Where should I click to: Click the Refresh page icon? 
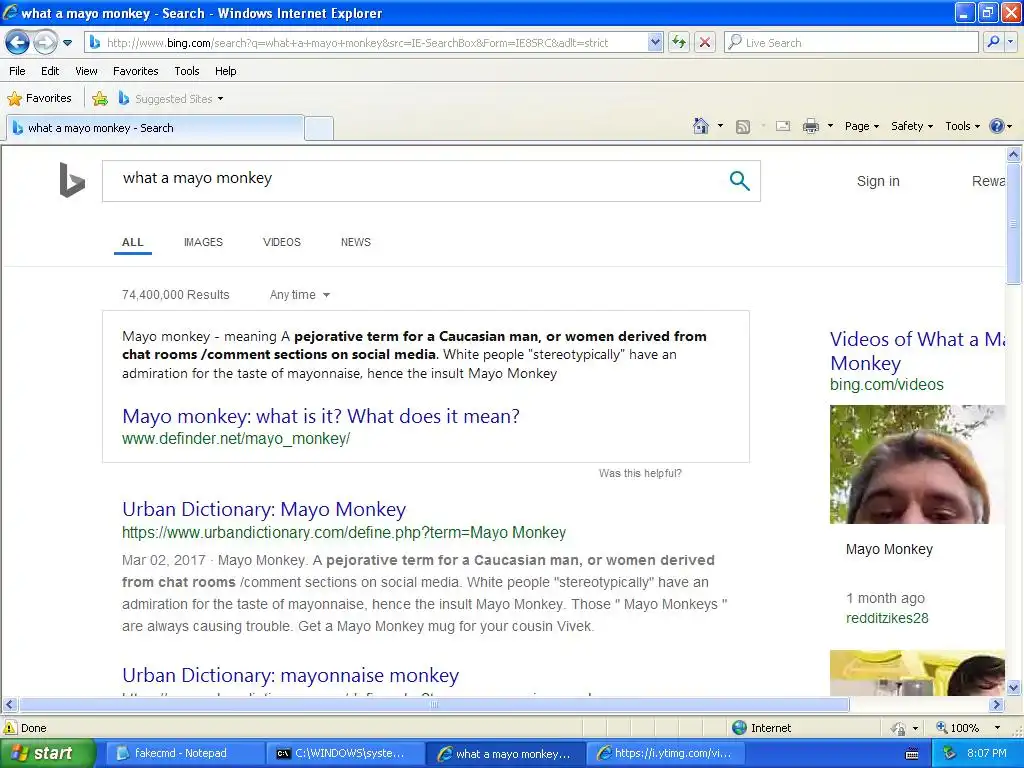pos(679,42)
